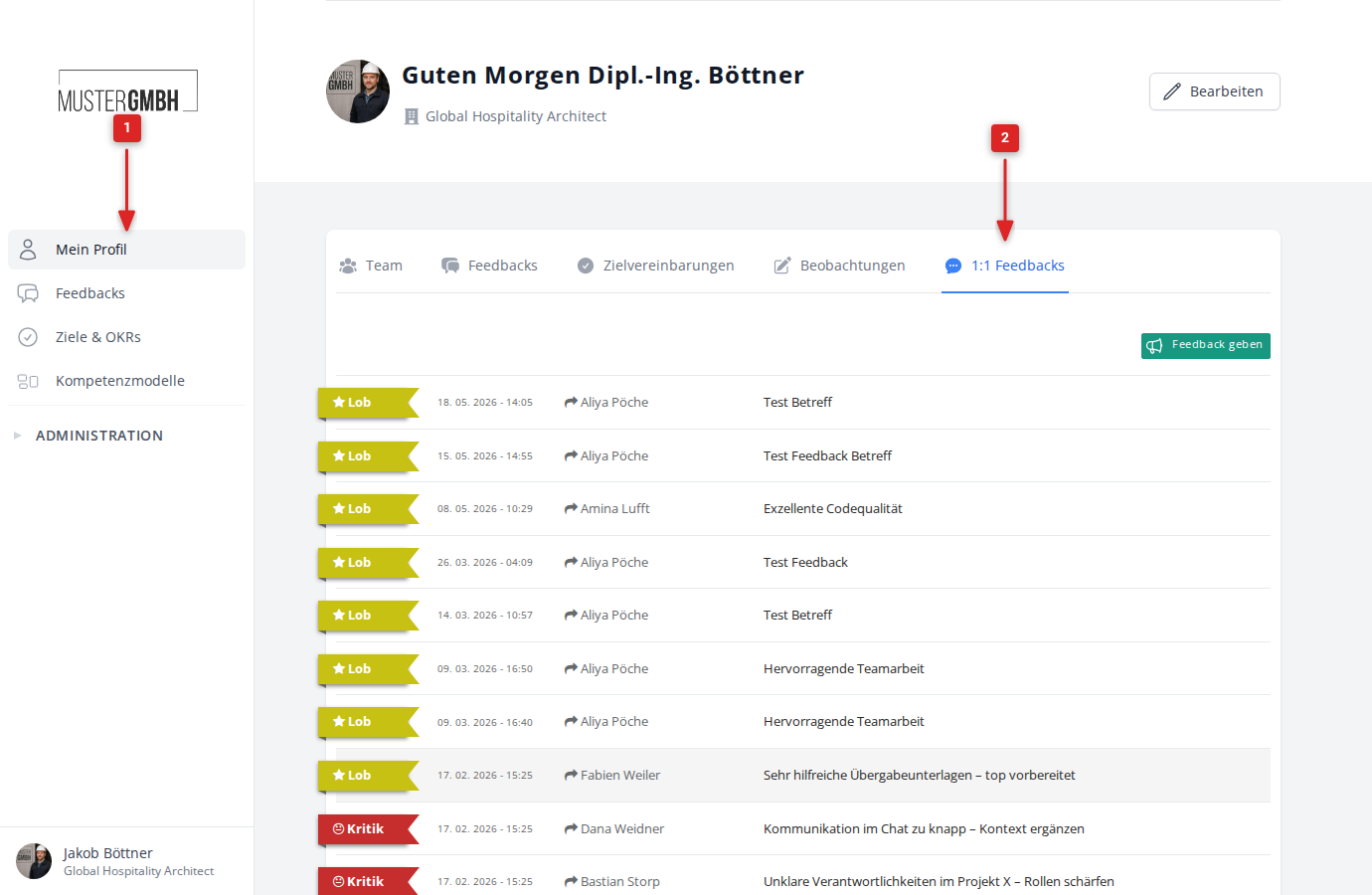Open the MusterGmbH logo home link
The height and width of the screenshot is (895, 1372).
(x=127, y=91)
